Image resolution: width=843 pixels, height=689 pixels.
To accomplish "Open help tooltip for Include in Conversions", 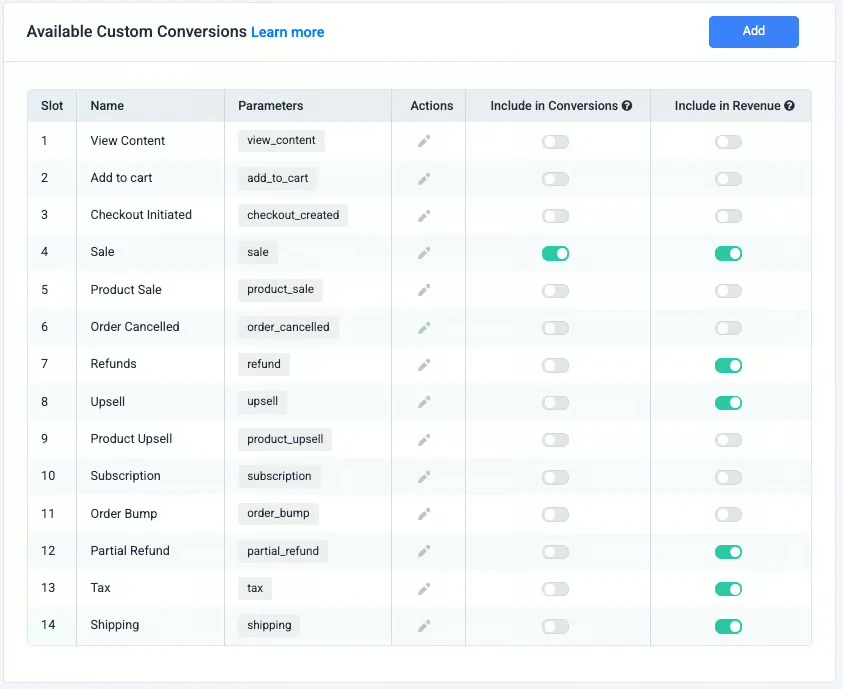I will pyautogui.click(x=627, y=106).
